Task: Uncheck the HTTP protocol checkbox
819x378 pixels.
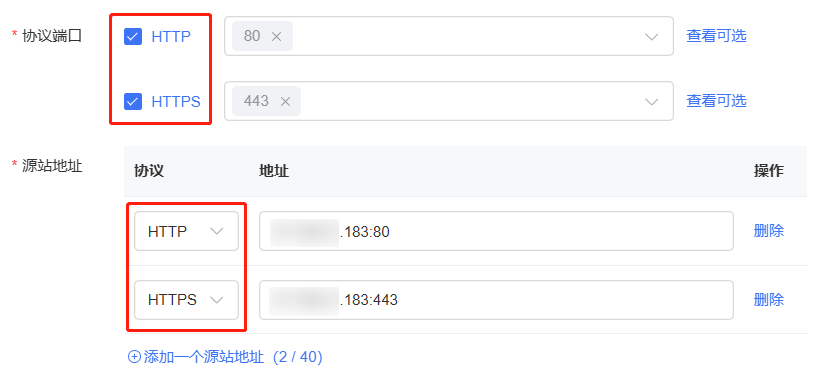Action: point(133,37)
